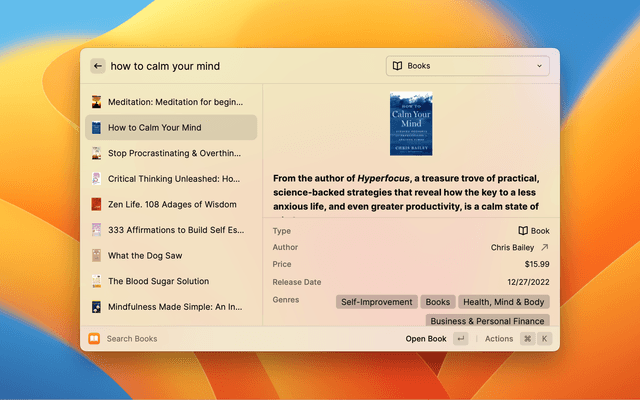
Task: Click What the Dog Saw cover icon
Action: click(96, 256)
